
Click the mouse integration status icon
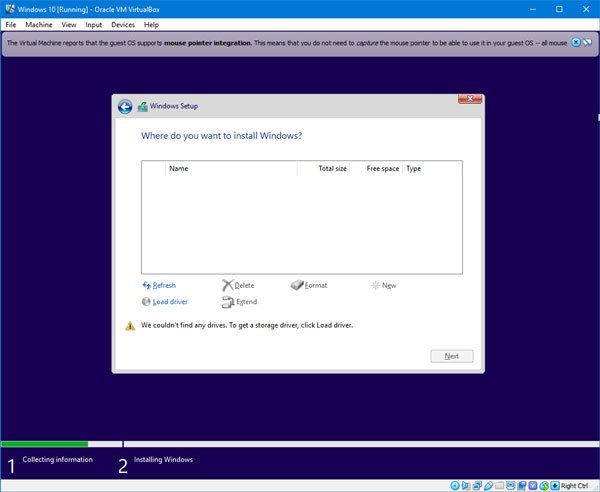click(544, 485)
